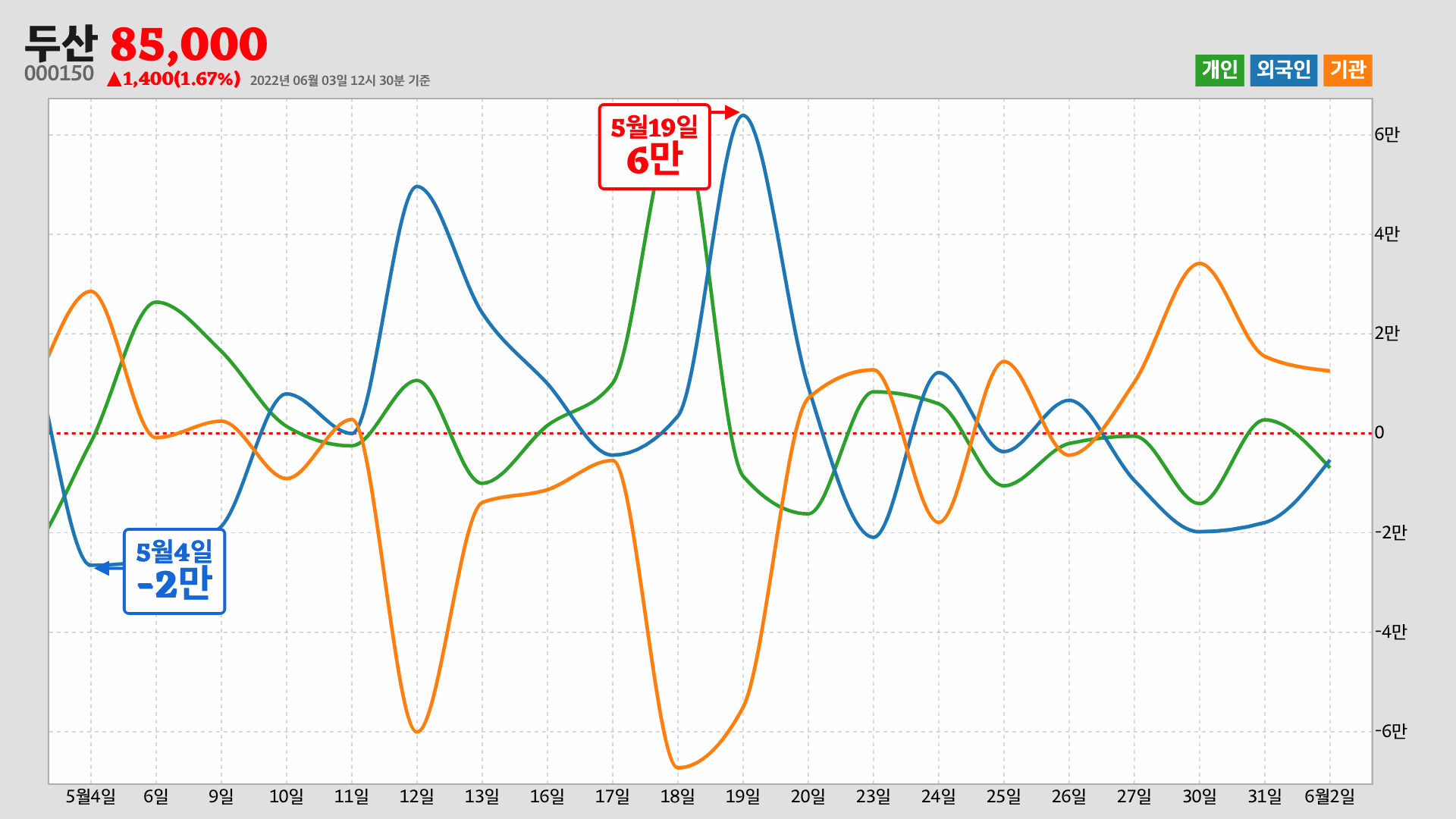The height and width of the screenshot is (819, 1456).
Task: Click the 5월4일 -2만 annotation box
Action: tap(174, 571)
